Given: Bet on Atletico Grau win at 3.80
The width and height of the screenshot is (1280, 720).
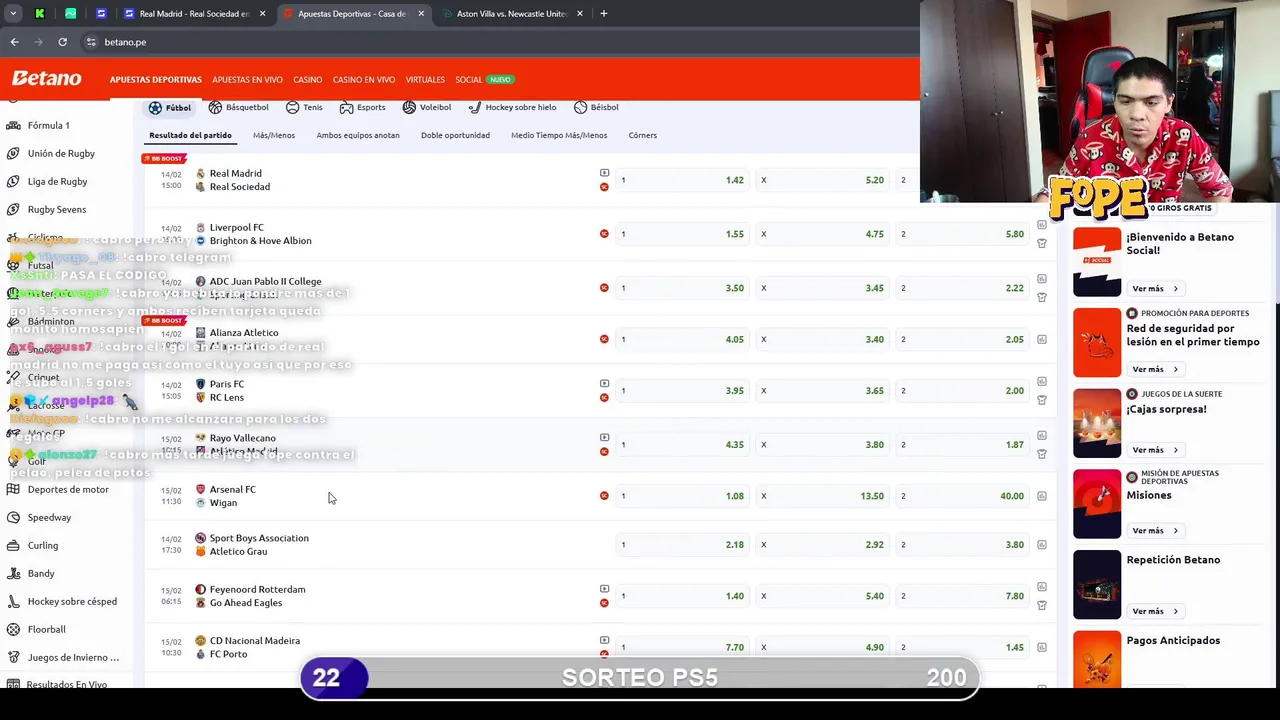Looking at the screenshot, I should 962,545.
